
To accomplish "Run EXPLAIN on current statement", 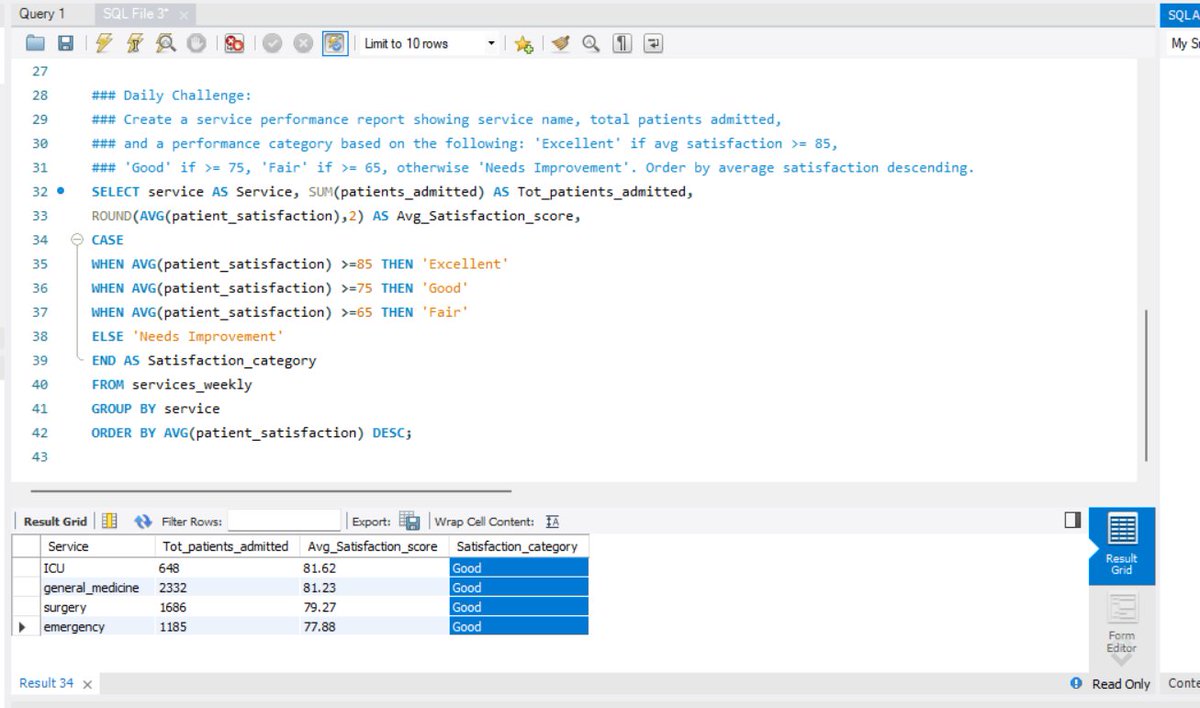I will (166, 44).
